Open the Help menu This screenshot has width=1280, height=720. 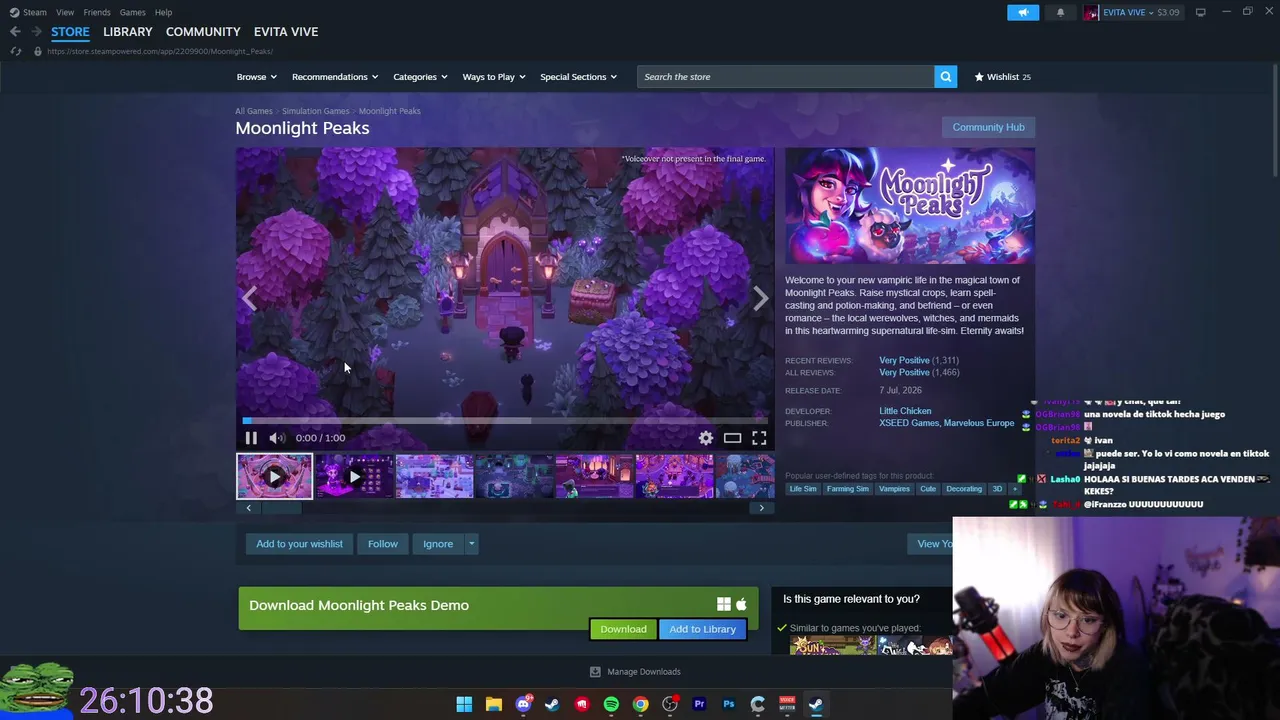point(163,12)
